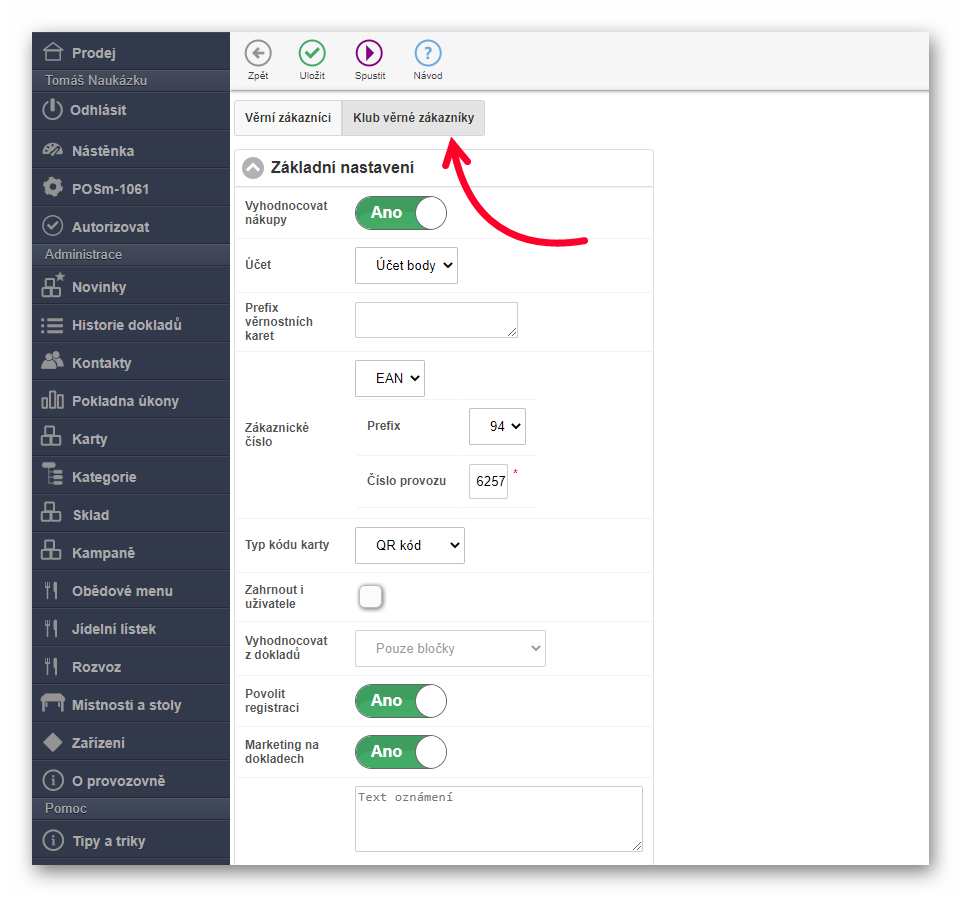Open Historie dokladů list in the sidebar
Viewport: 961px width, 897px height.
click(x=126, y=325)
